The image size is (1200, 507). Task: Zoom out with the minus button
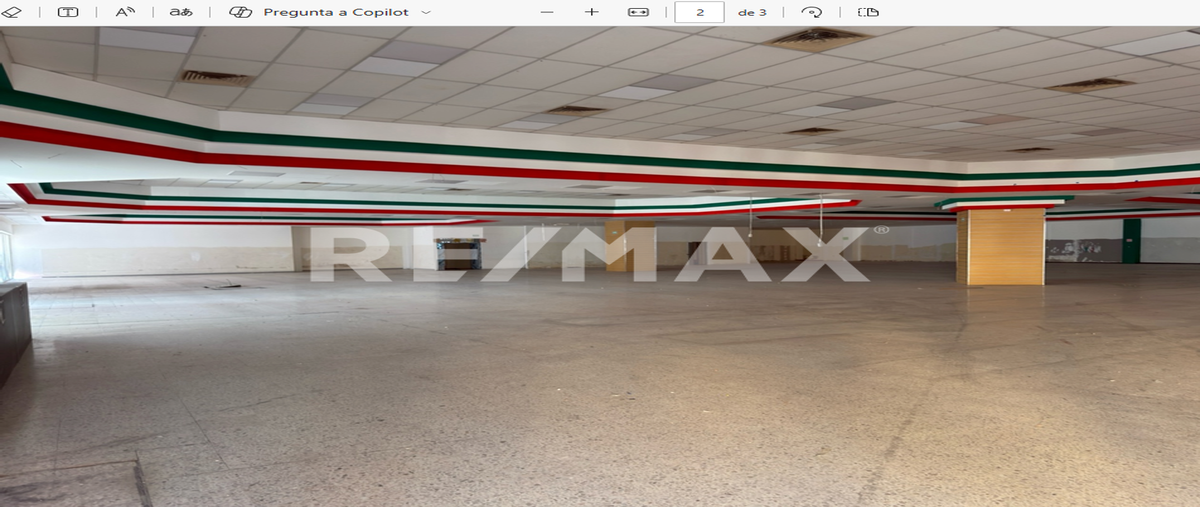tap(547, 12)
